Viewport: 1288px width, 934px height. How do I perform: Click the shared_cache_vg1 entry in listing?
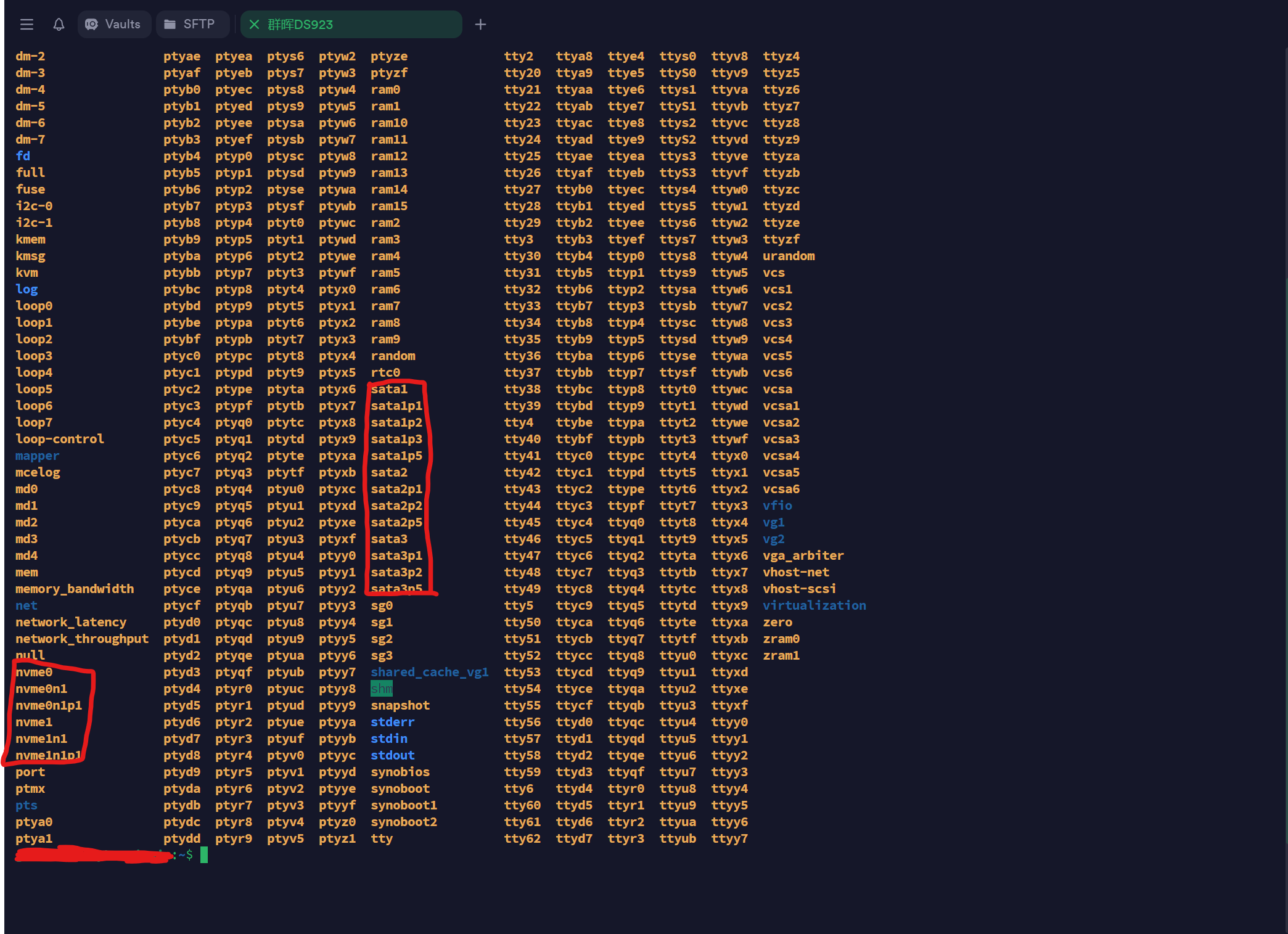429,672
